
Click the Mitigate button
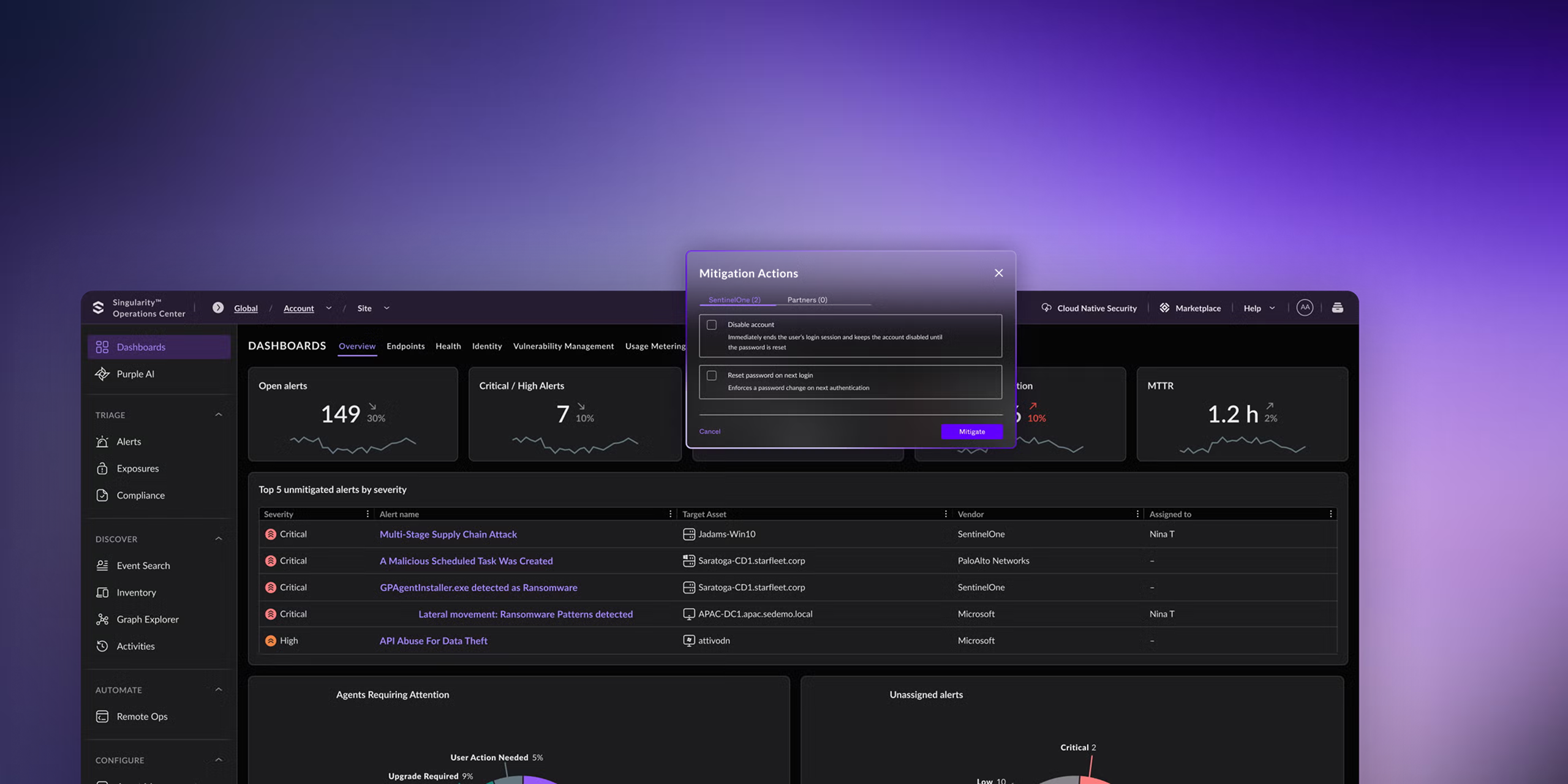(x=972, y=432)
